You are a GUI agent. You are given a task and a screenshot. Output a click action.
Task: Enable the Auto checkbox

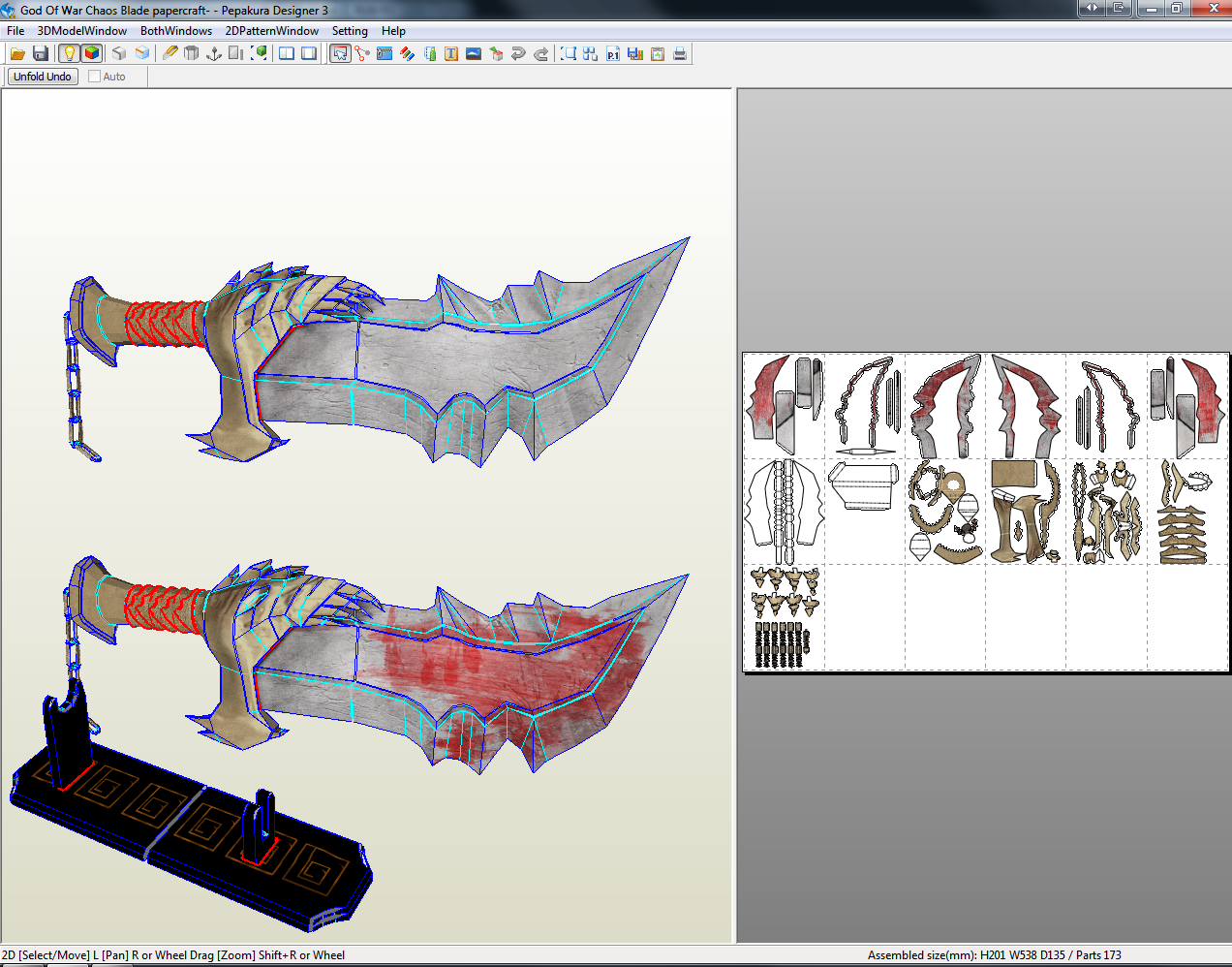pyautogui.click(x=95, y=77)
